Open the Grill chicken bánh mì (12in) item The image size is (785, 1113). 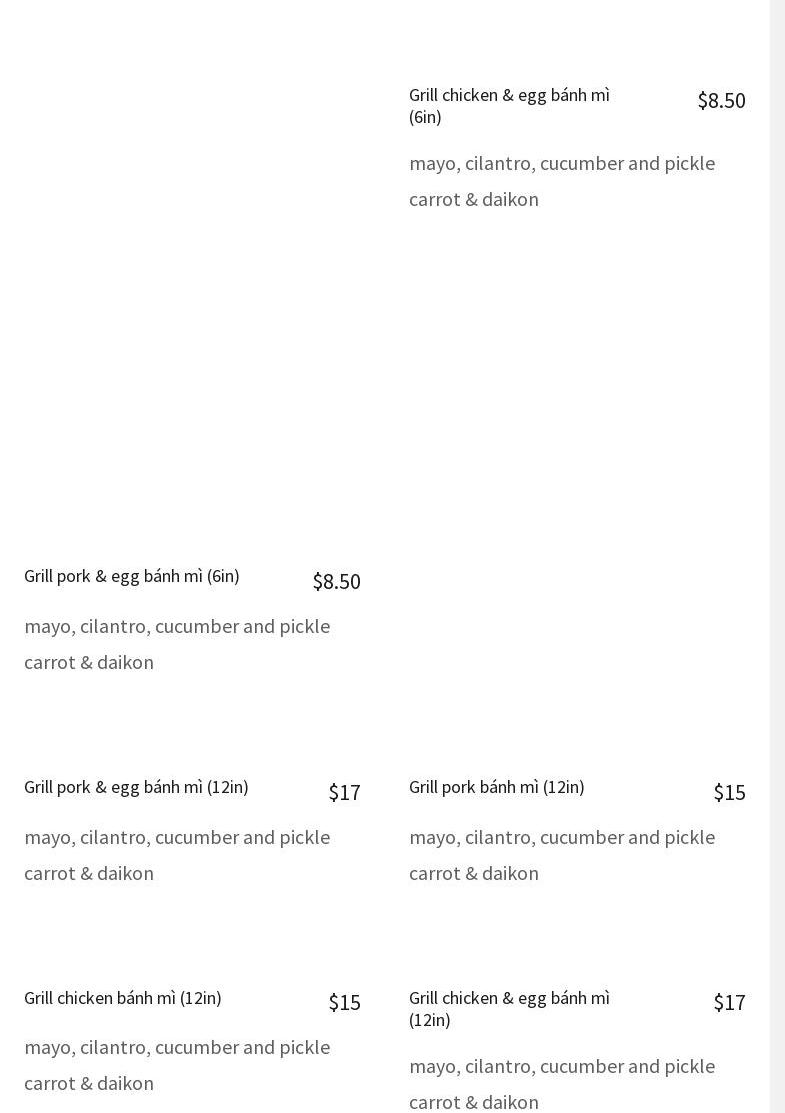[123, 998]
